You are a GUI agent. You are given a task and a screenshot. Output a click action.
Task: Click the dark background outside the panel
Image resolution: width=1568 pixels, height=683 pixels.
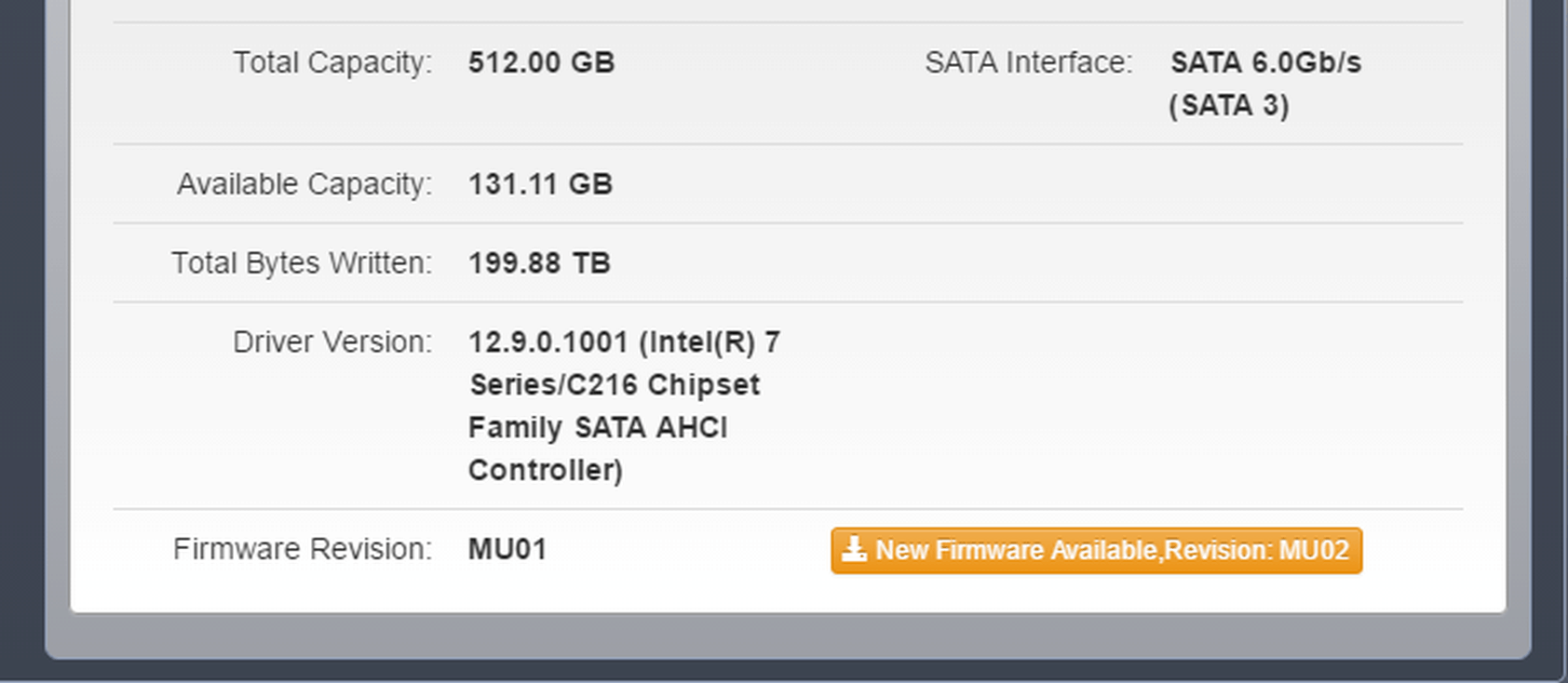pos(20,335)
